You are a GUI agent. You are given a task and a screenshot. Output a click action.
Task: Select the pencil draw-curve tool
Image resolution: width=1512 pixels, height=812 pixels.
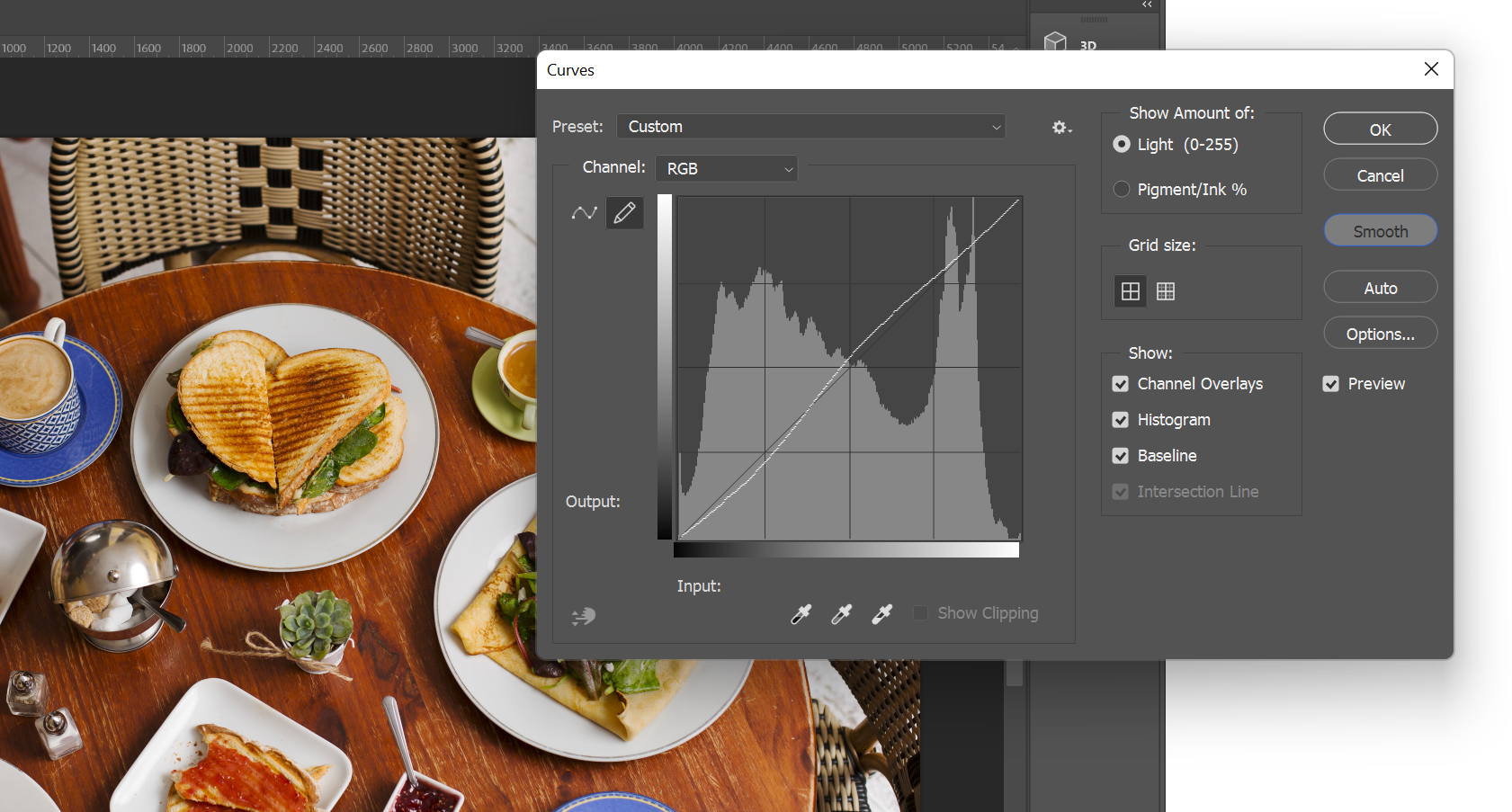[x=625, y=213]
